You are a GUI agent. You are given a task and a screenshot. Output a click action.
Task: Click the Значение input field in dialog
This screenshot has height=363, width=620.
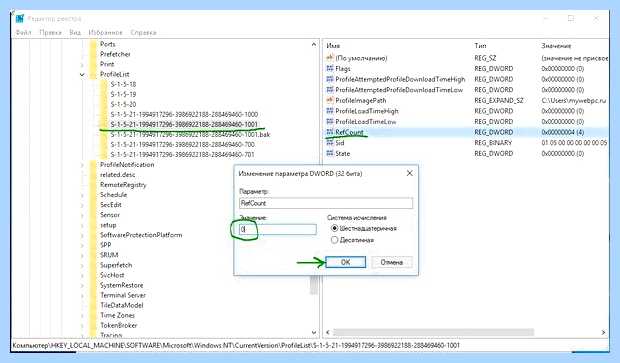(278, 229)
